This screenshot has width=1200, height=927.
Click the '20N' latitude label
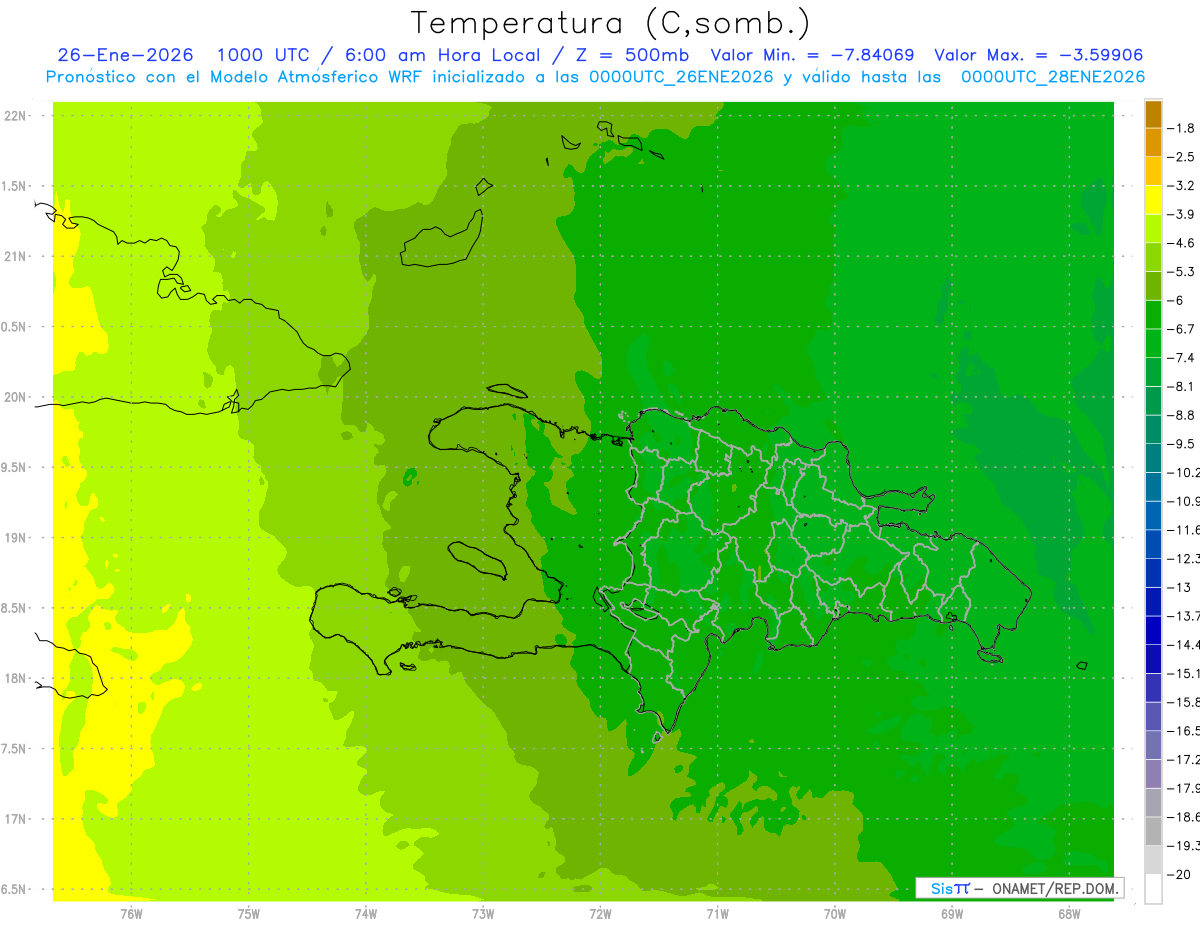pyautogui.click(x=15, y=397)
